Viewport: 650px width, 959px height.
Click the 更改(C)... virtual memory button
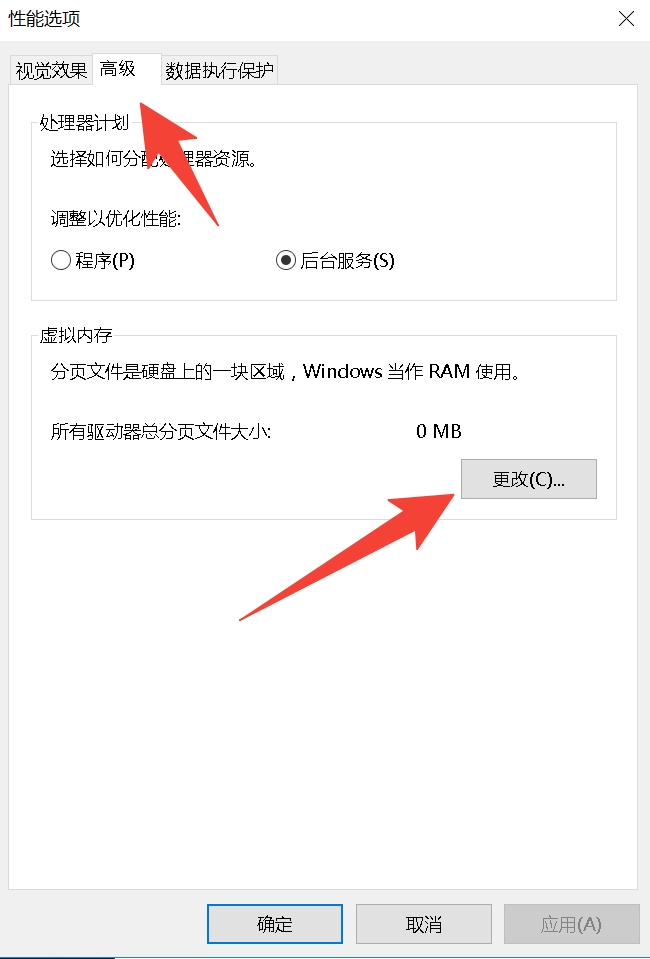tap(528, 479)
